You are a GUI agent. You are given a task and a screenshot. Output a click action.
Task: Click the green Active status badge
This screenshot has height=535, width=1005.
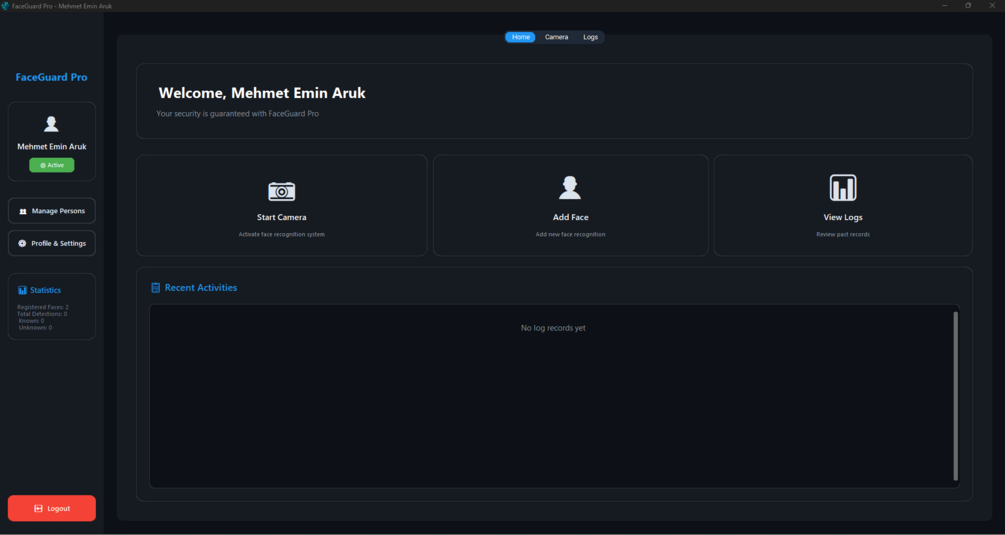click(52, 165)
